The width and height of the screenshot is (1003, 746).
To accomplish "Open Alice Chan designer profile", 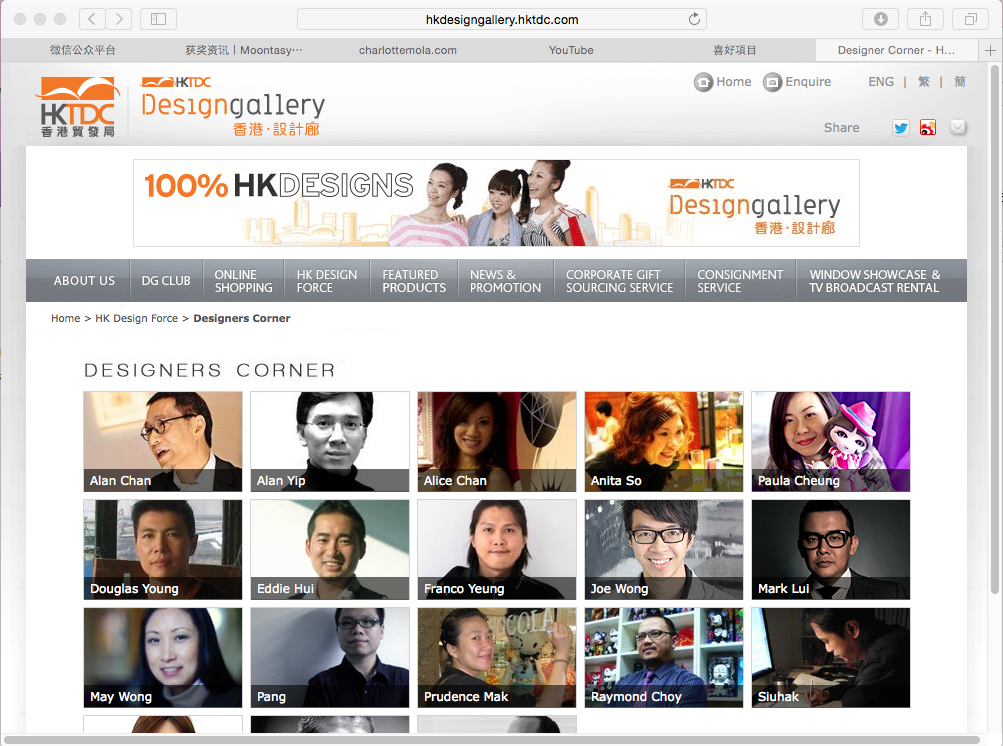I will click(496, 441).
